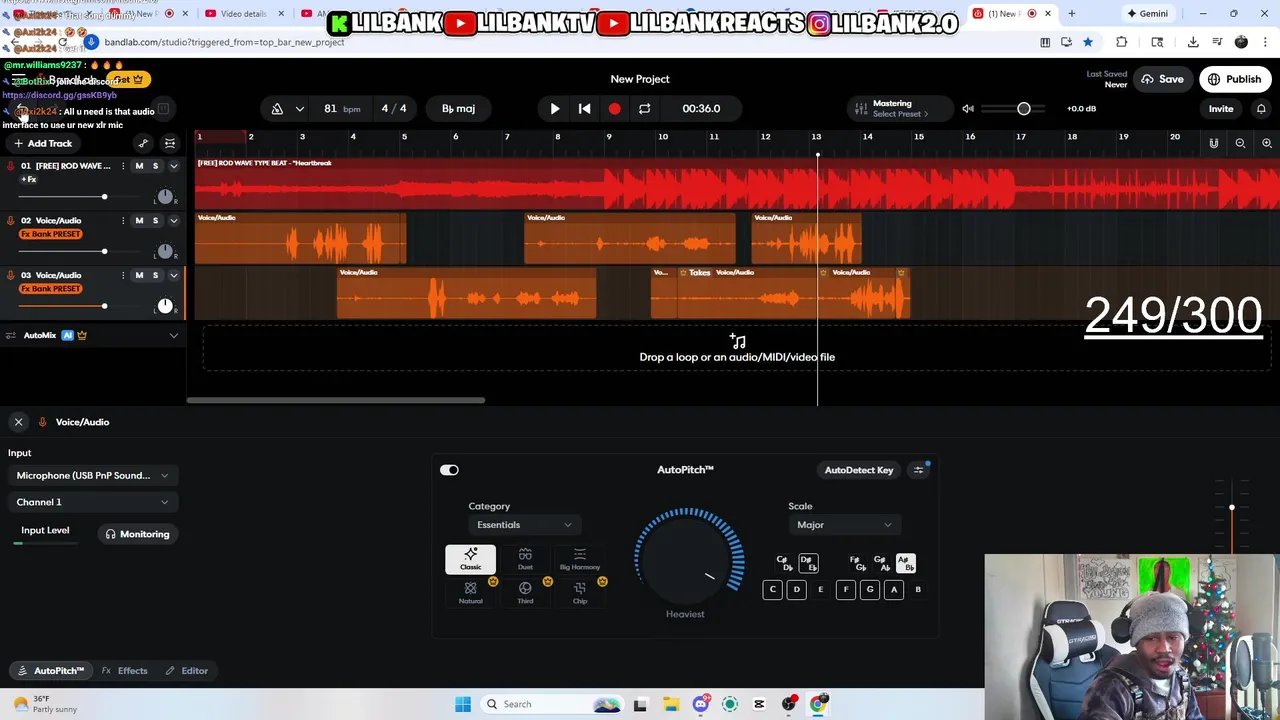Open the B♭ maj key selector
The height and width of the screenshot is (720, 1280).
[459, 108]
